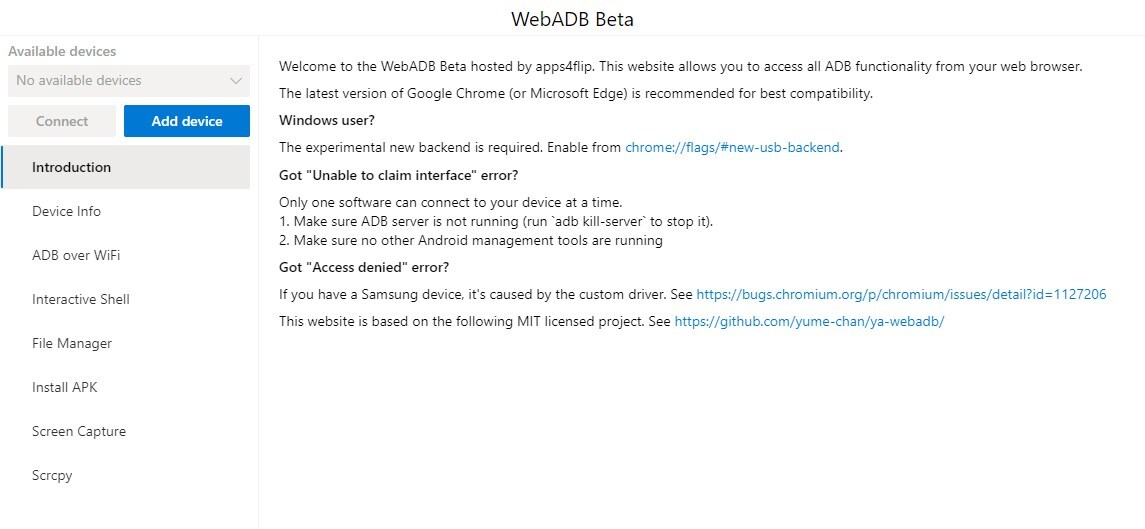Go to ADB over WiFi

[x=76, y=255]
